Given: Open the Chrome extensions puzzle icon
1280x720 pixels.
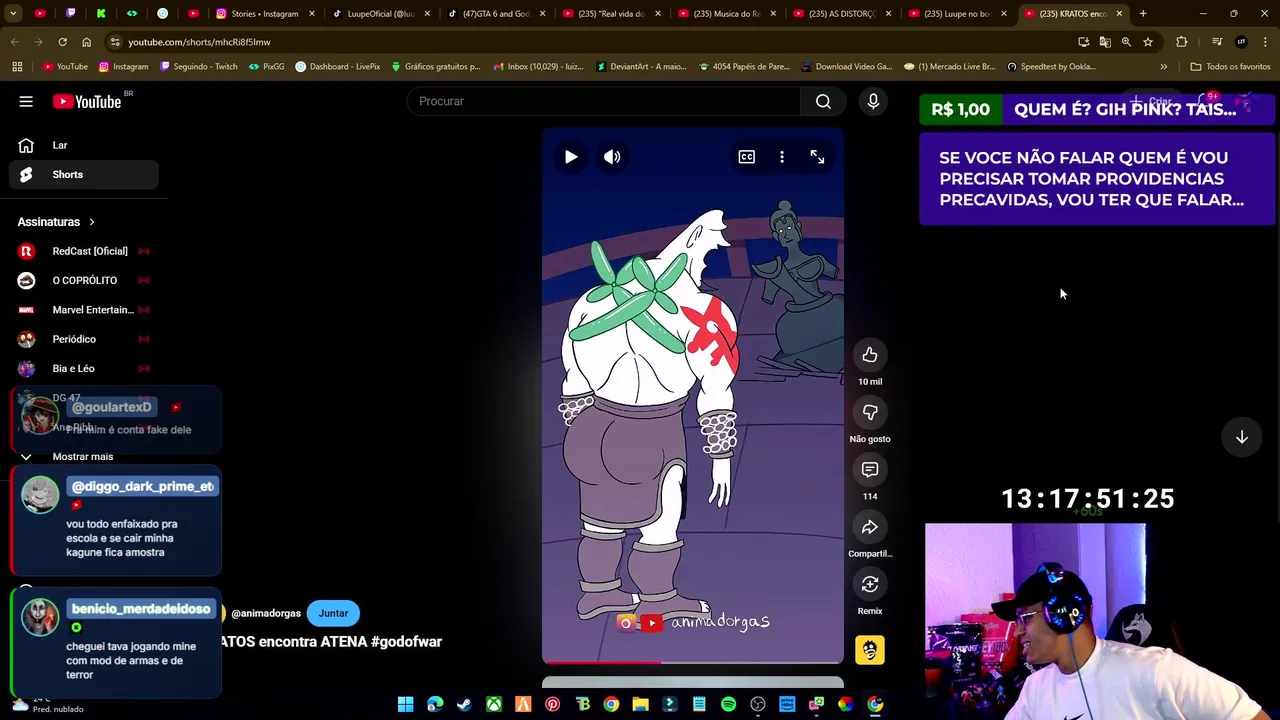Looking at the screenshot, I should [1182, 42].
